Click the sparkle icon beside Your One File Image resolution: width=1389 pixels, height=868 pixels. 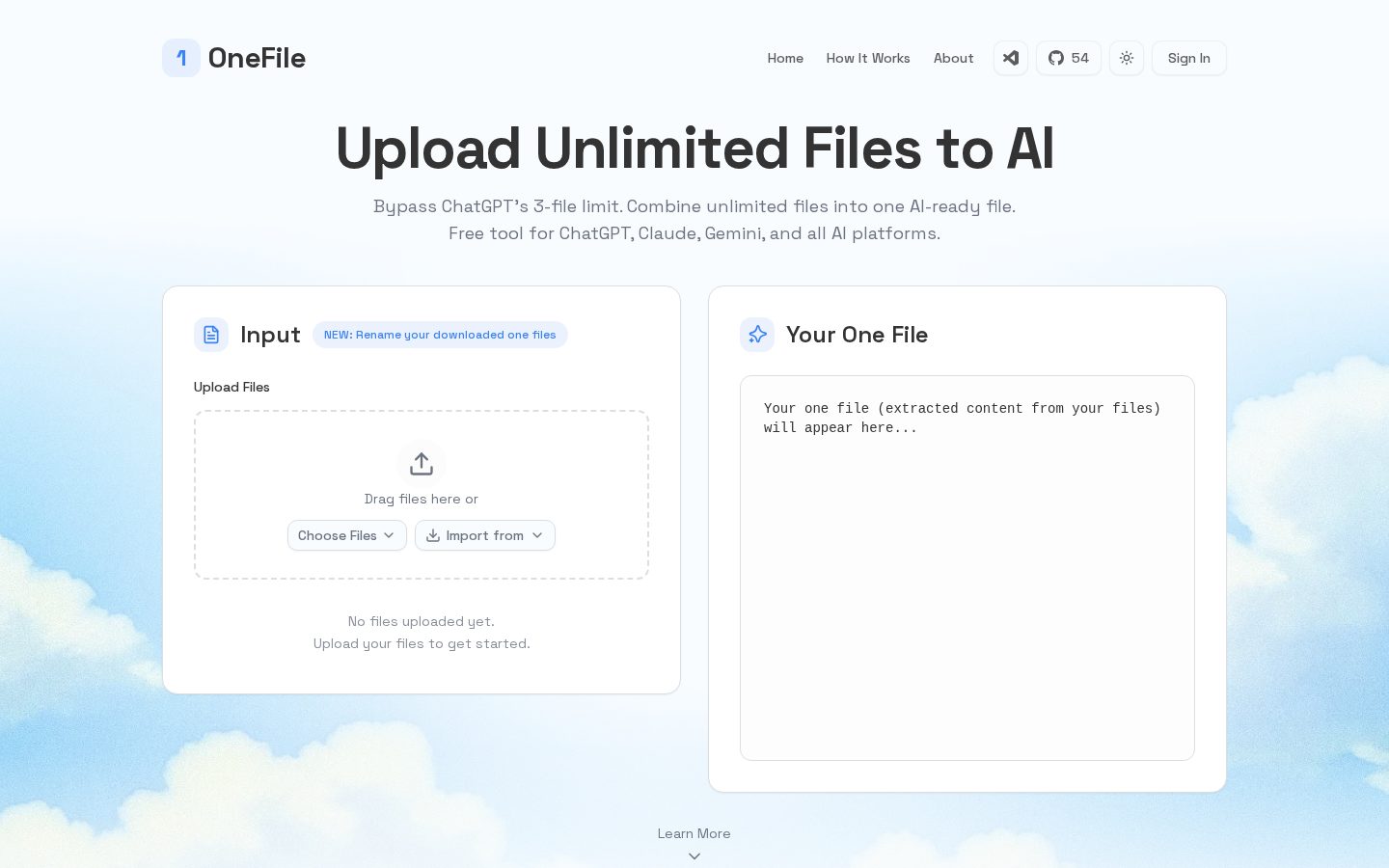pos(757,335)
